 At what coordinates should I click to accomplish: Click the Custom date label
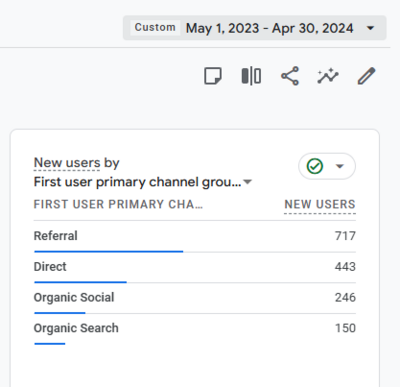click(x=155, y=27)
